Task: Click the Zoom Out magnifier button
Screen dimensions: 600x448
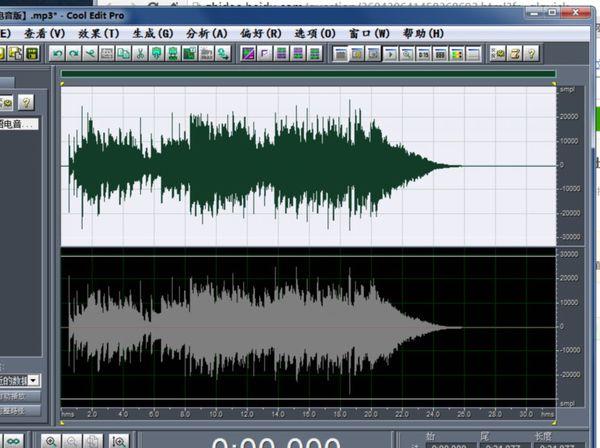Action: click(x=72, y=441)
